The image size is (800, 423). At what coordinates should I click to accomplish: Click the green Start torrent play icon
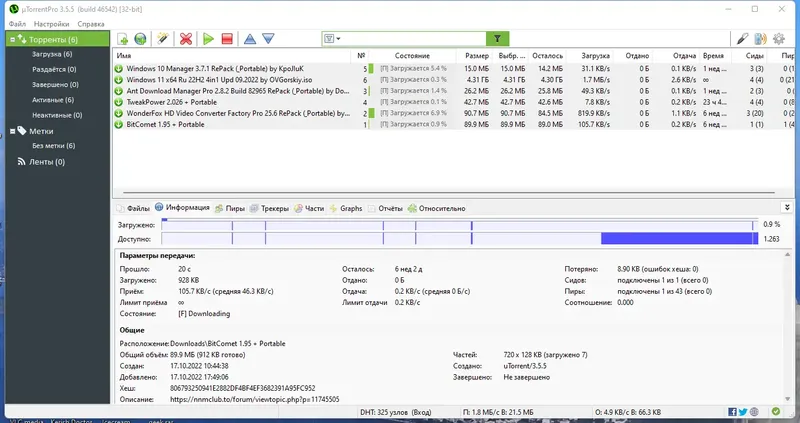click(208, 39)
